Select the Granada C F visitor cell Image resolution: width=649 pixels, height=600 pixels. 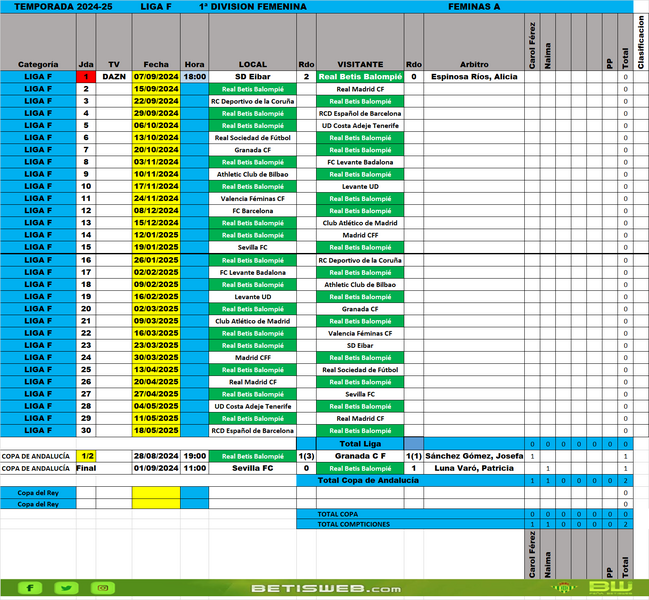(x=360, y=456)
